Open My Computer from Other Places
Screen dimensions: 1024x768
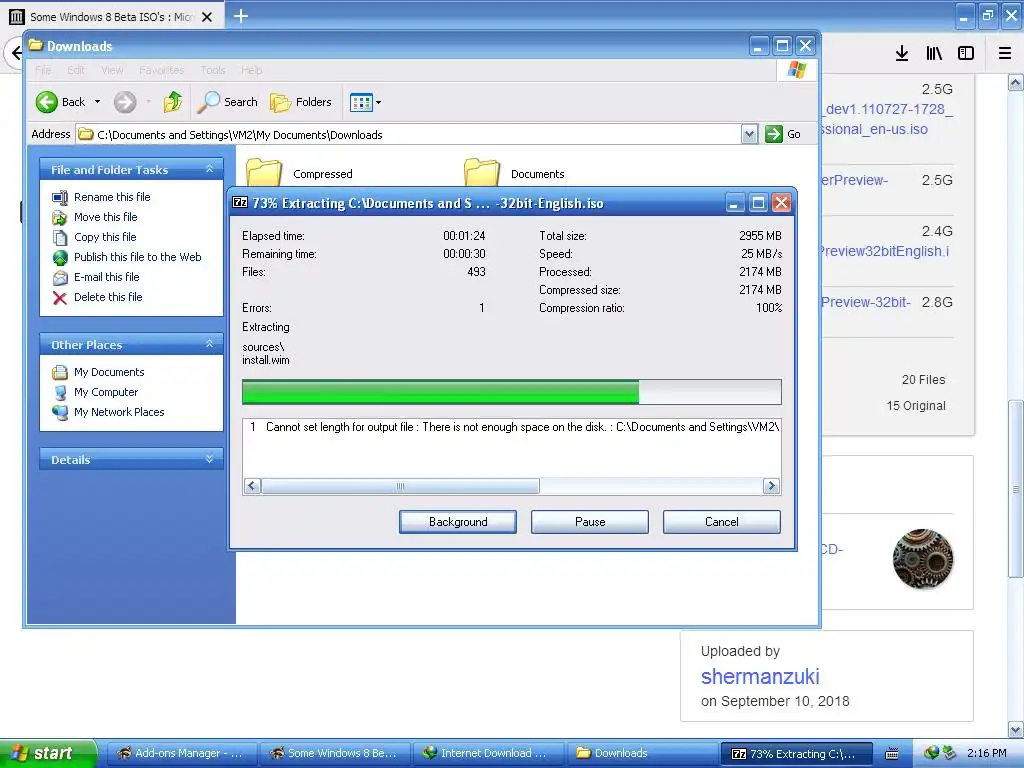(106, 392)
